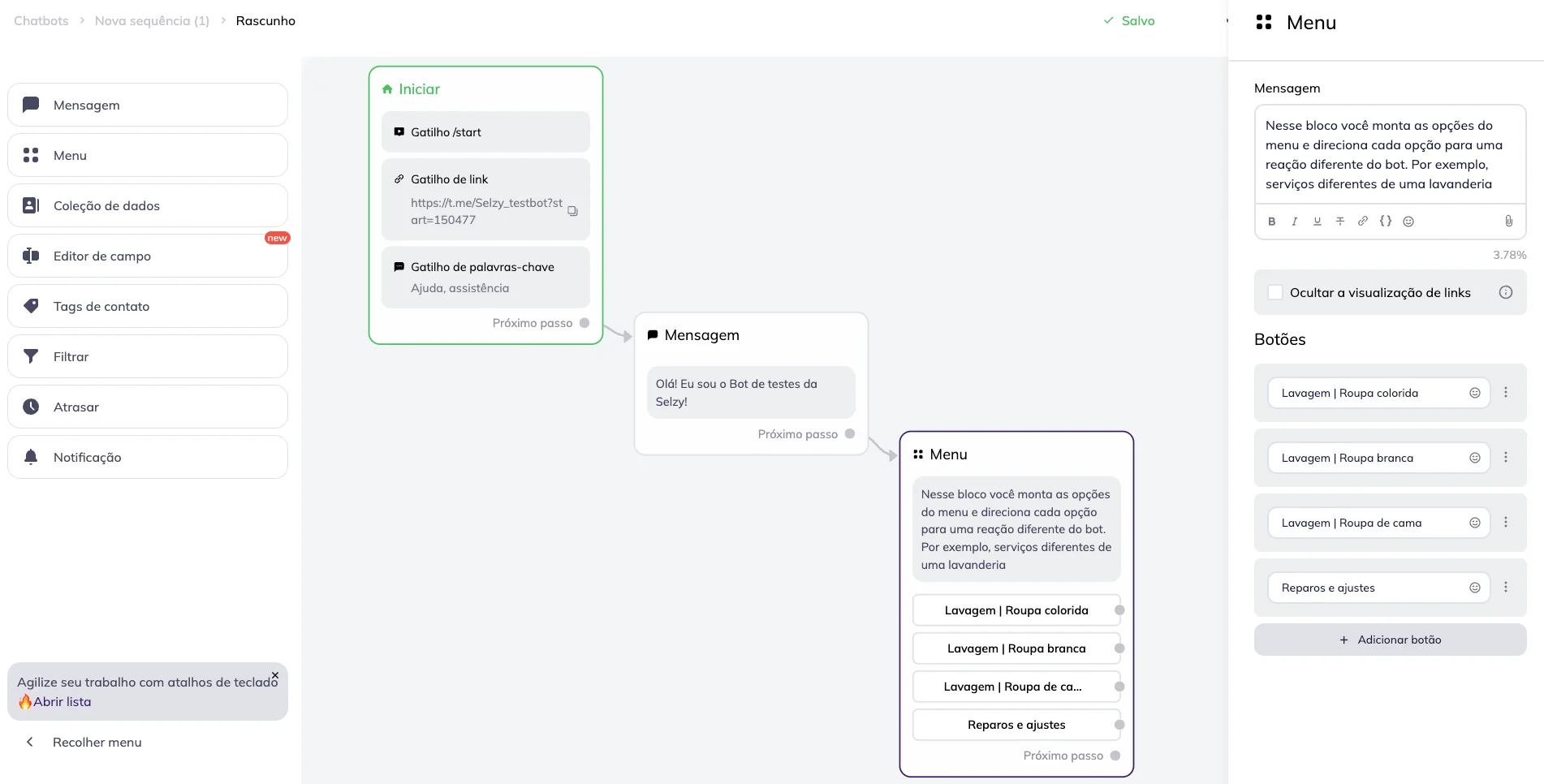Apply strikethrough formatting in message editor
This screenshot has height=784, width=1544.
pyautogui.click(x=1340, y=221)
